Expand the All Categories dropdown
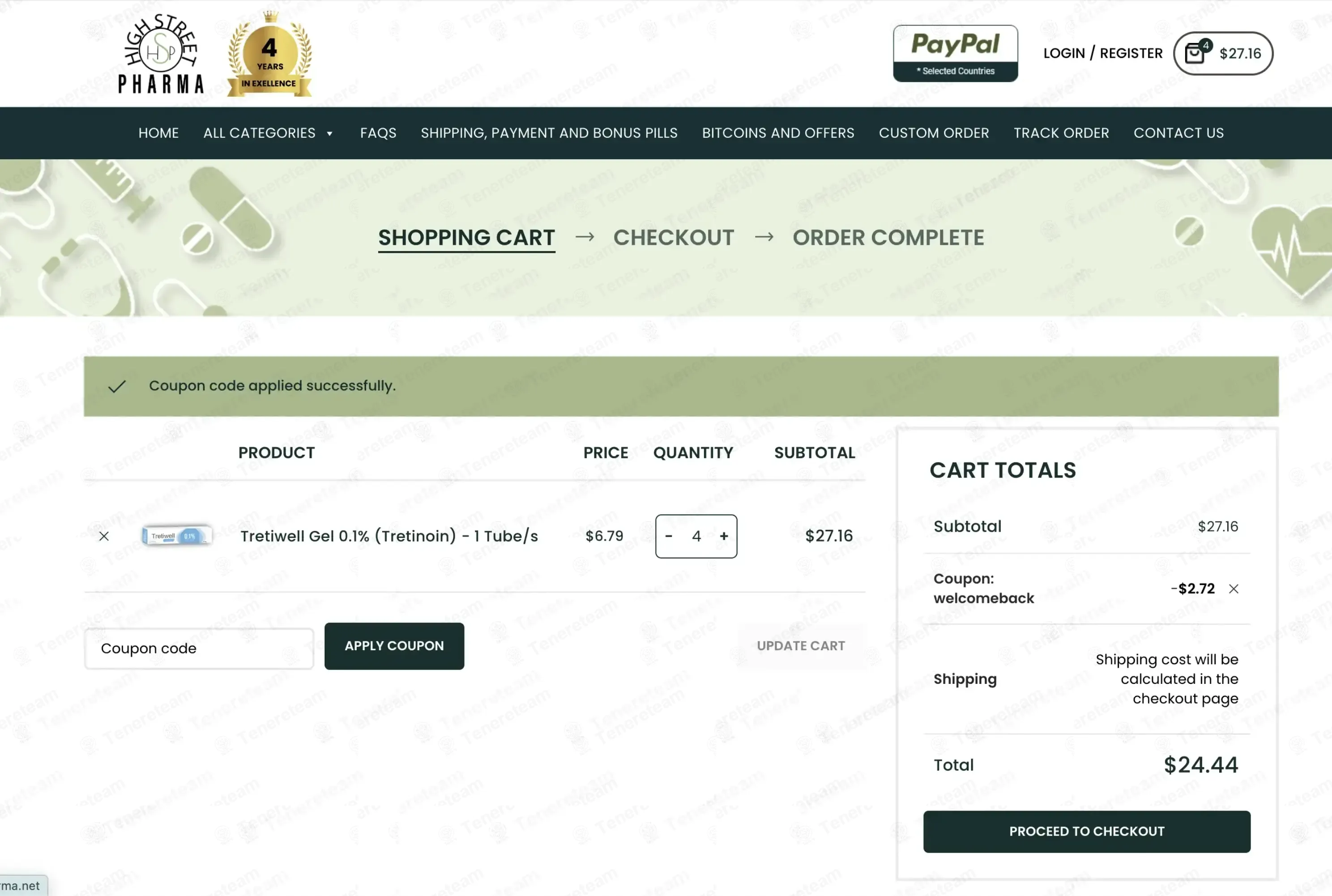The width and height of the screenshot is (1332, 896). pyautogui.click(x=268, y=133)
